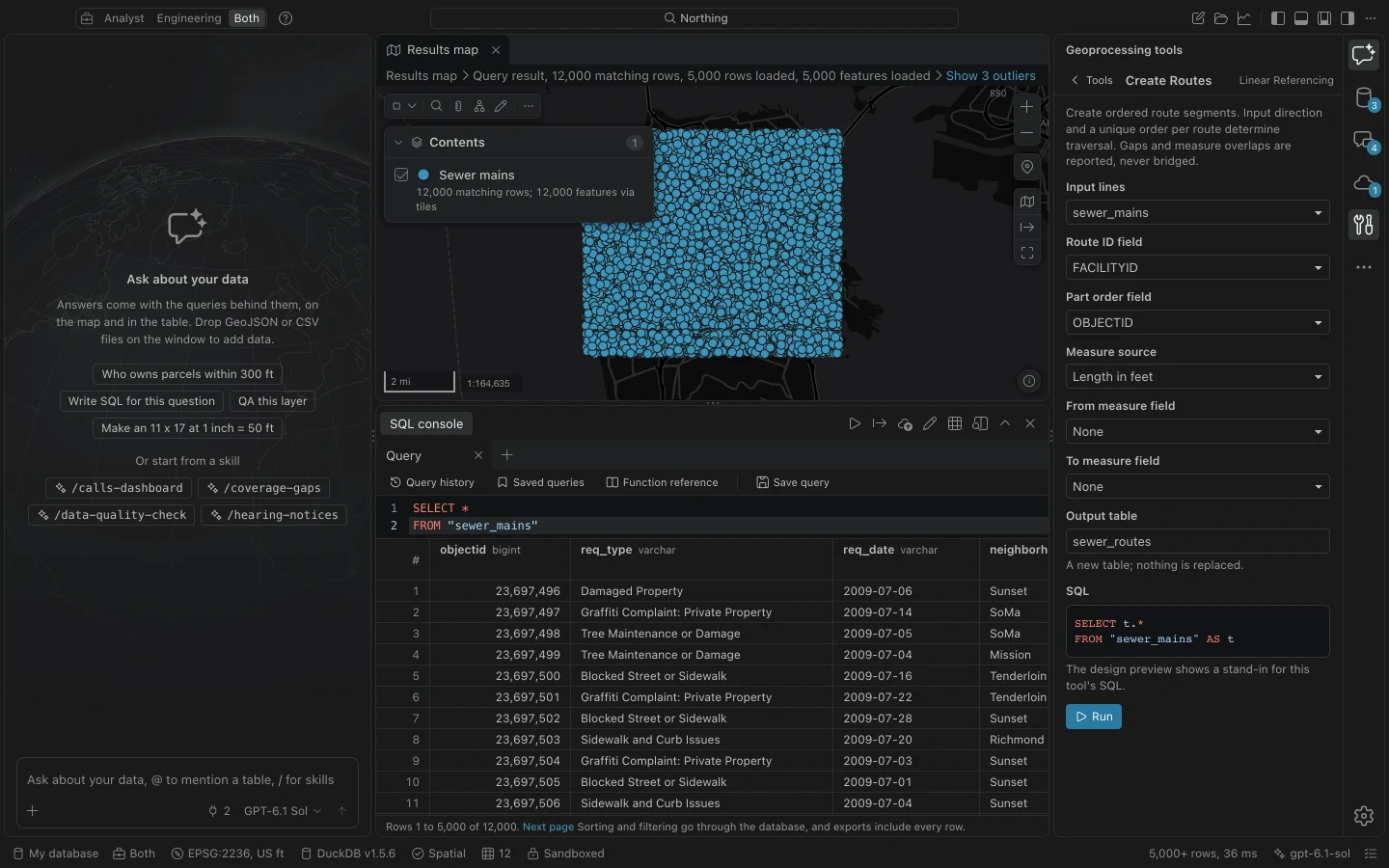1389x868 pixels.
Task: Open the geoprocessing tools sidebar icon
Action: [x=1363, y=225]
